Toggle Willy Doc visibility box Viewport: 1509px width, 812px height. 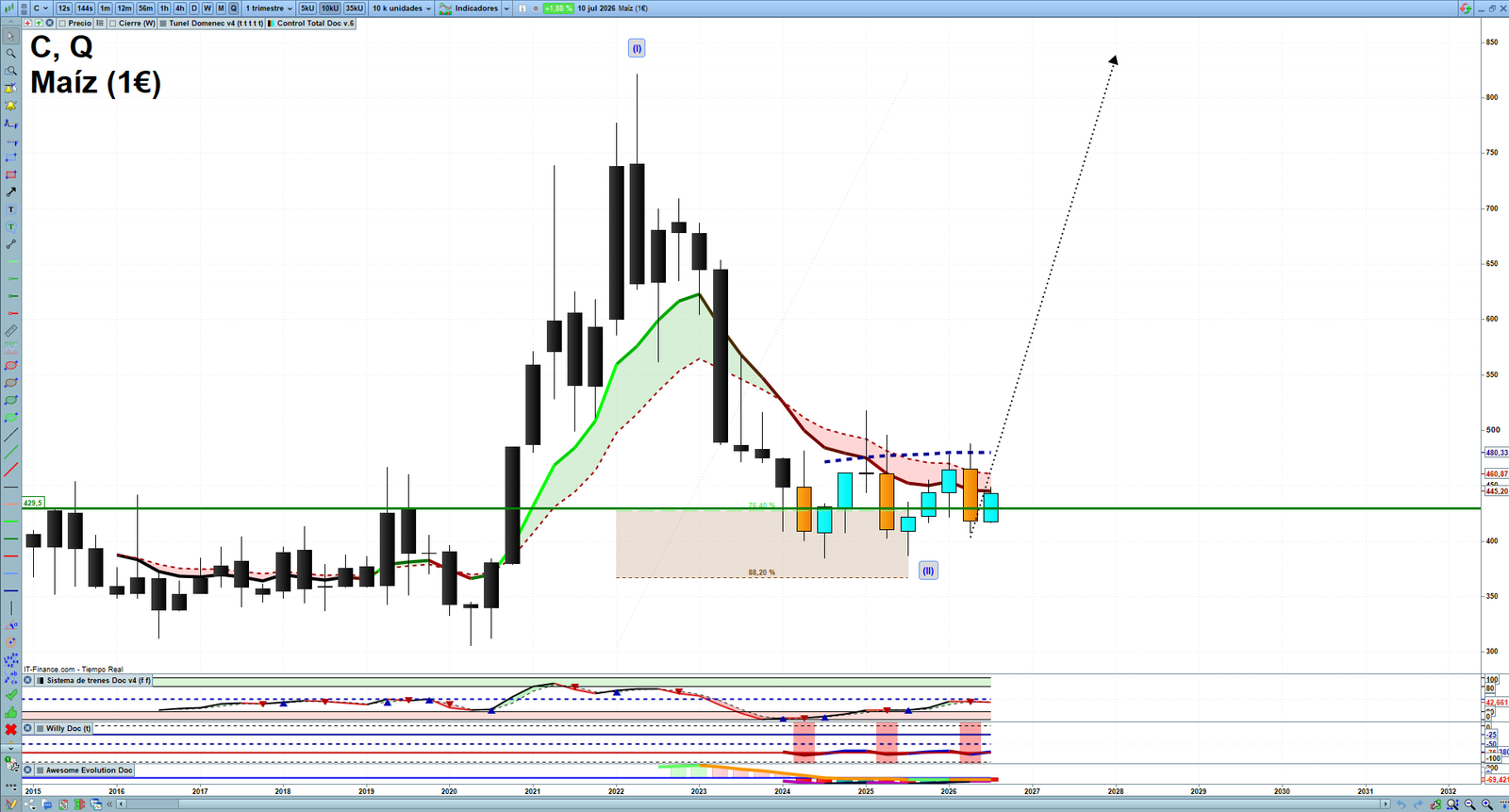coord(40,728)
